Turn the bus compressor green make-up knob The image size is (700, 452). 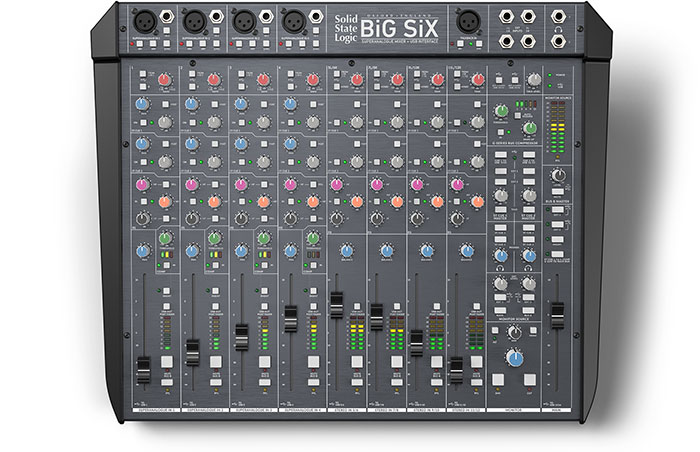(x=530, y=128)
